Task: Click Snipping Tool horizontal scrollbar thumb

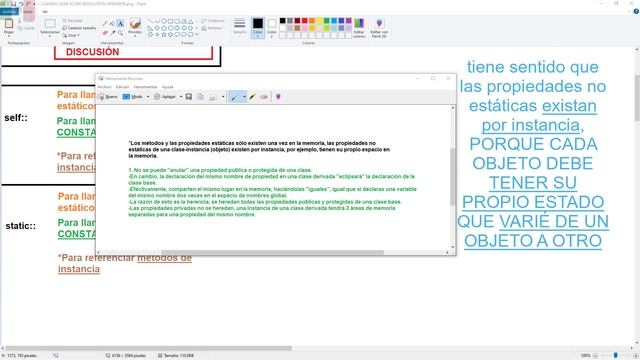Action: [x=272, y=253]
